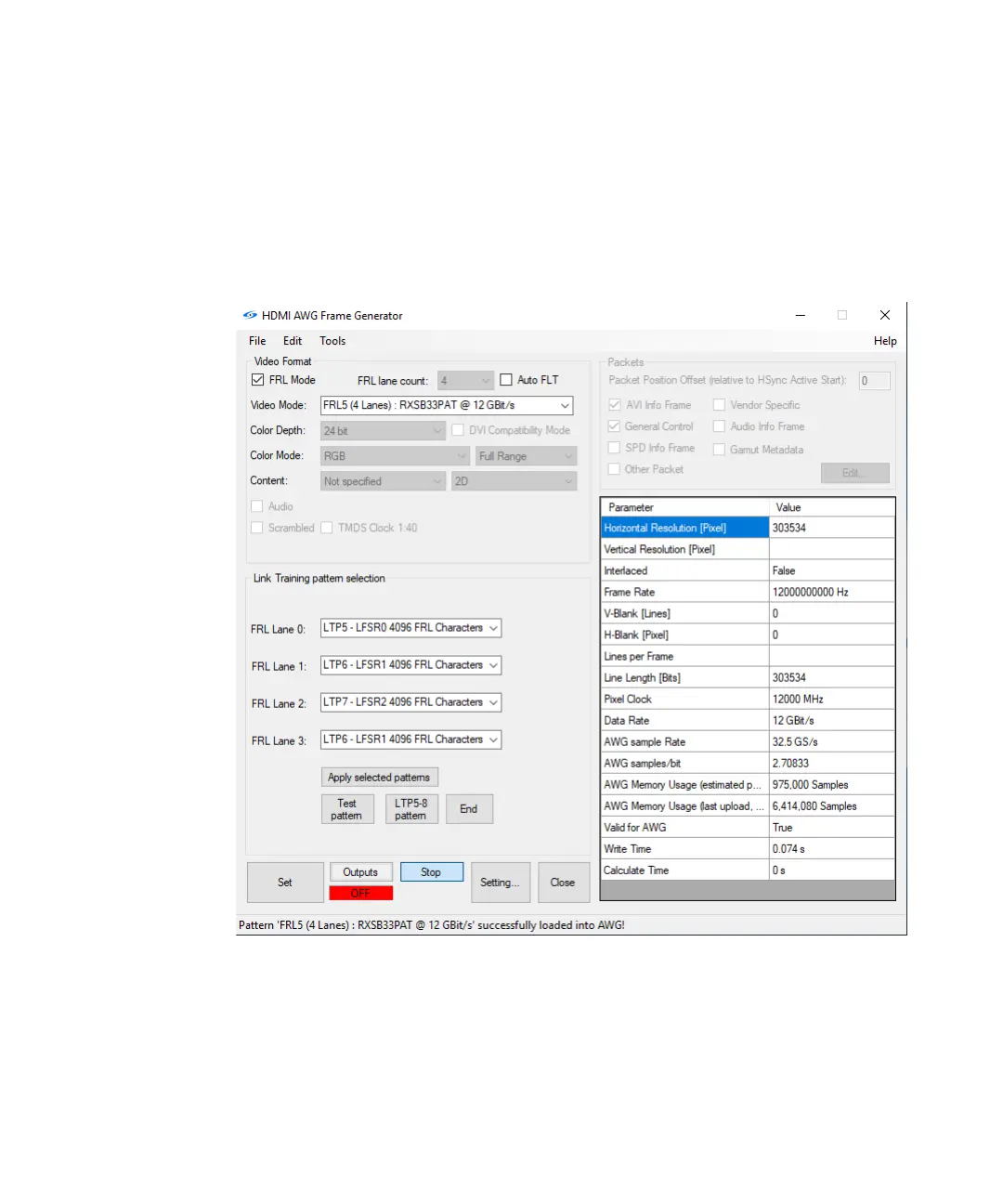
Task: Open the Color Mode RGB dropdown
Action: point(395,456)
